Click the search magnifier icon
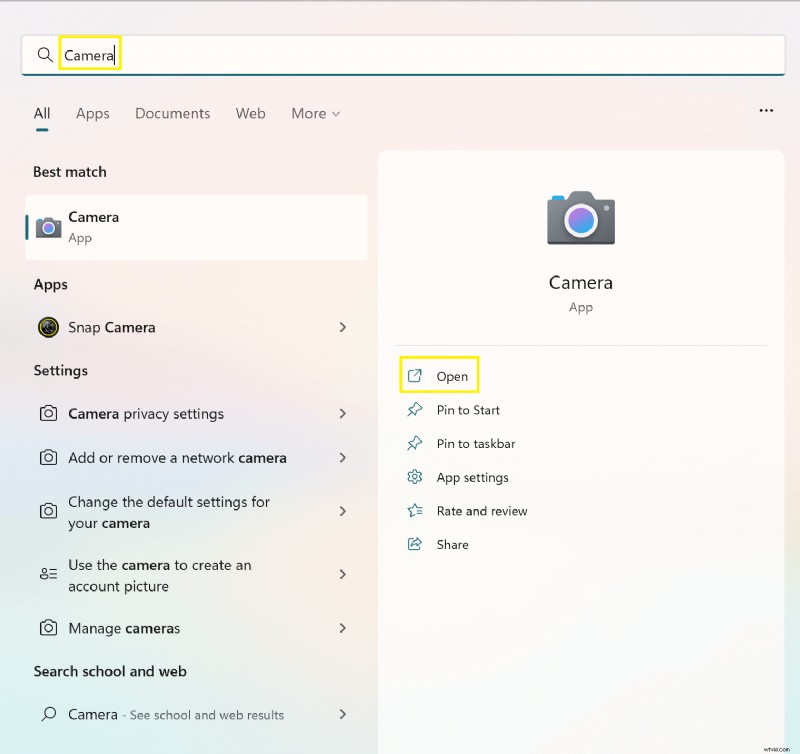 (44, 54)
